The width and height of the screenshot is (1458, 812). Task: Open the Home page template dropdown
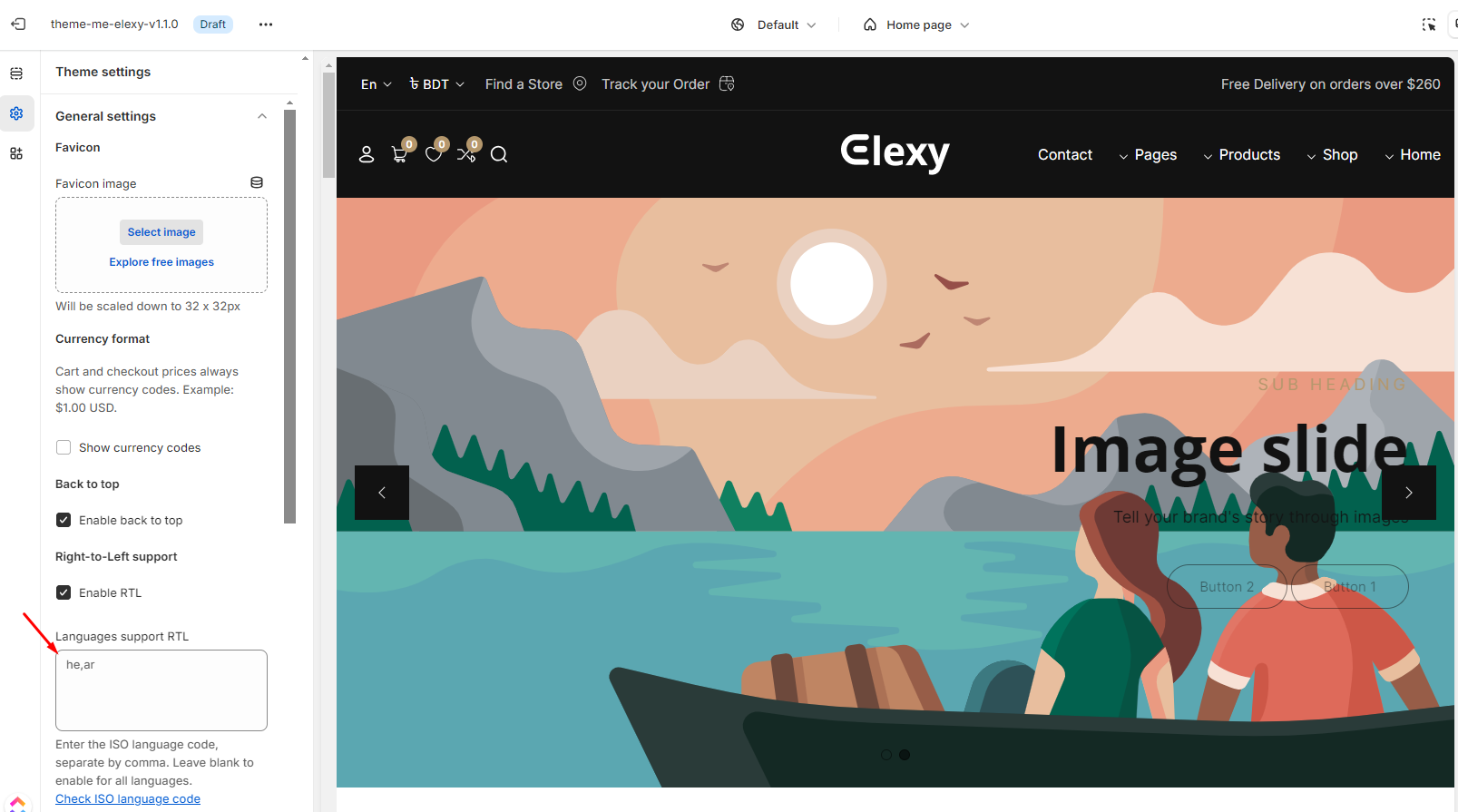pyautogui.click(x=916, y=24)
